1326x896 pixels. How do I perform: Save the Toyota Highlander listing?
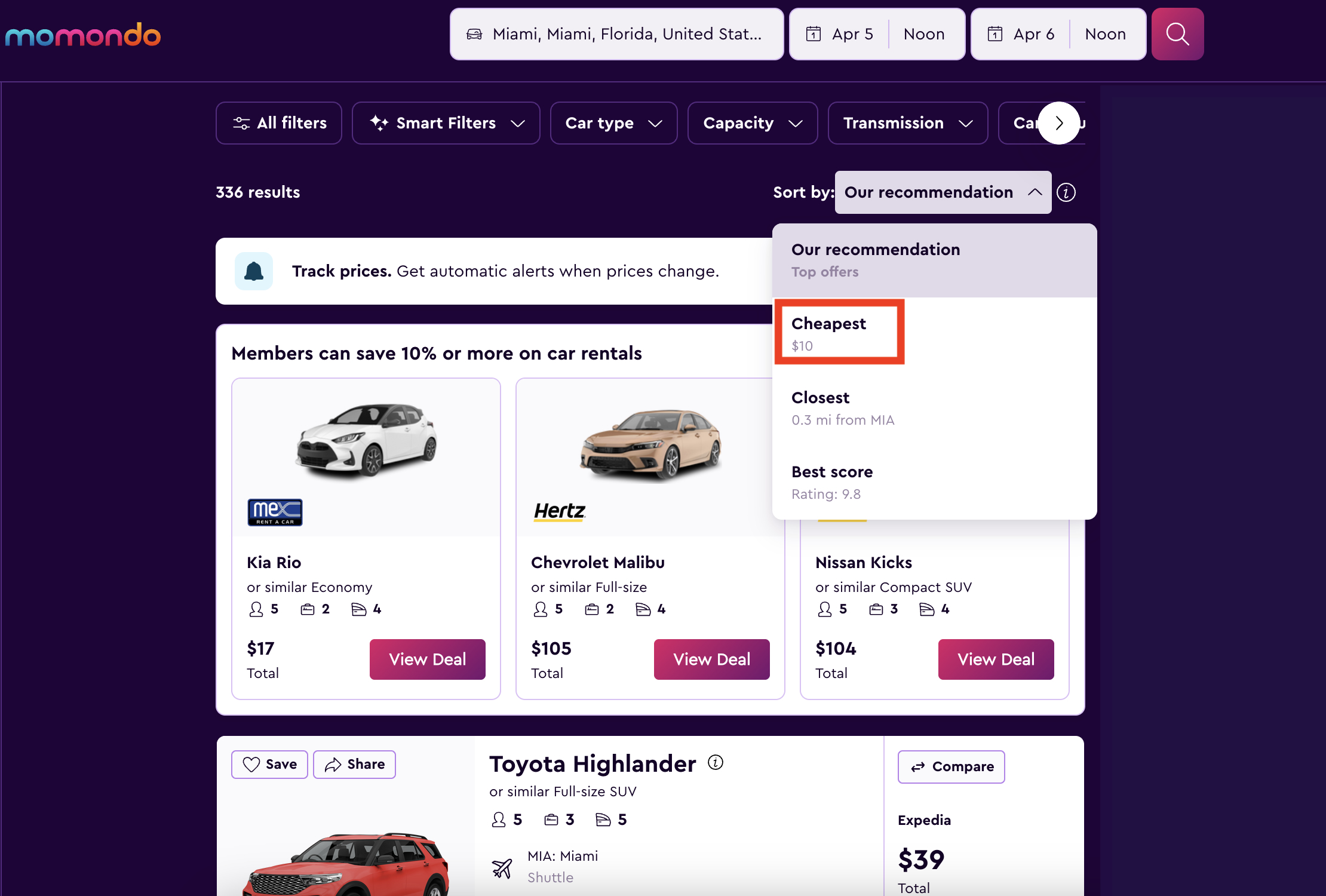269,765
